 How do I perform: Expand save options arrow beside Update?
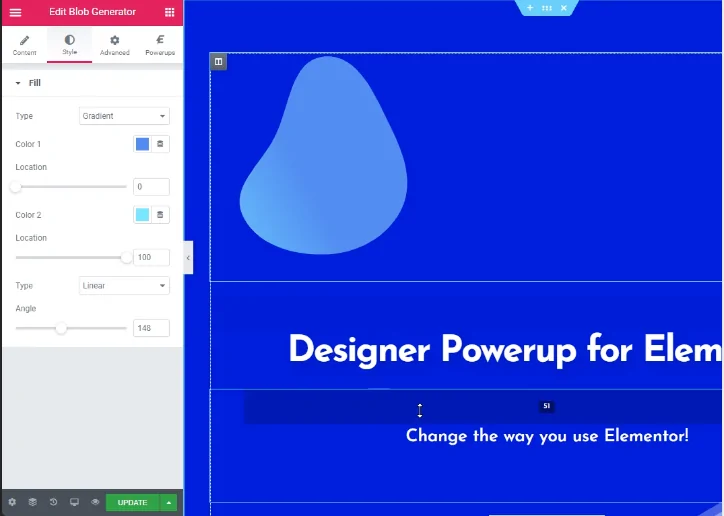pyautogui.click(x=170, y=502)
